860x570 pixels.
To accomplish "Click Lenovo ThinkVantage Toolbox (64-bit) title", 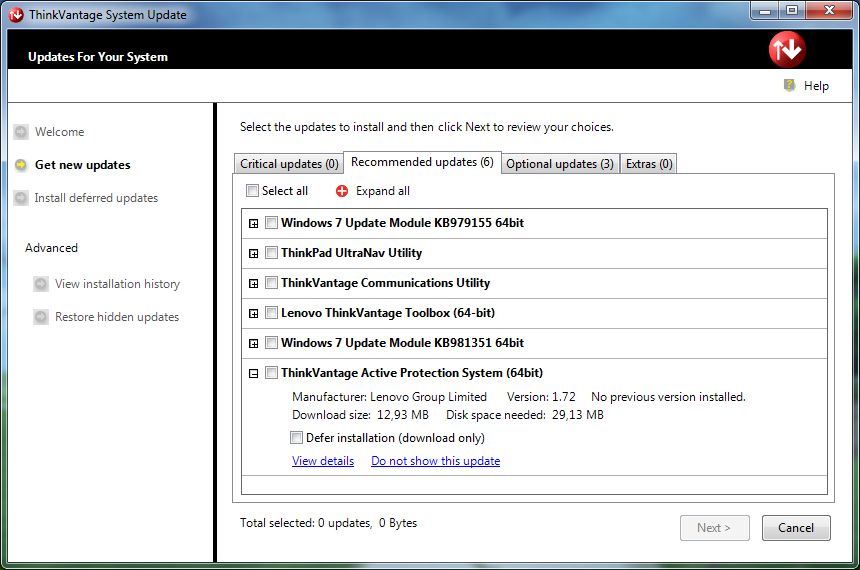I will [388, 313].
